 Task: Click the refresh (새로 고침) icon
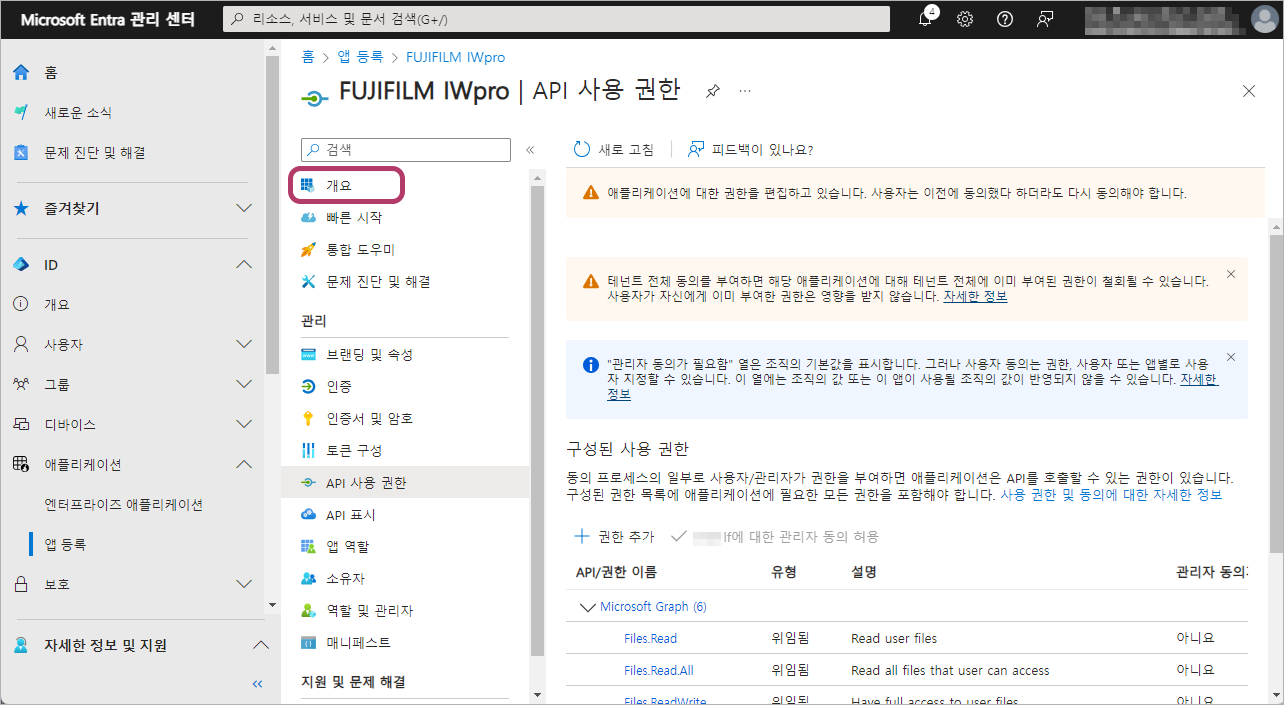(x=581, y=150)
